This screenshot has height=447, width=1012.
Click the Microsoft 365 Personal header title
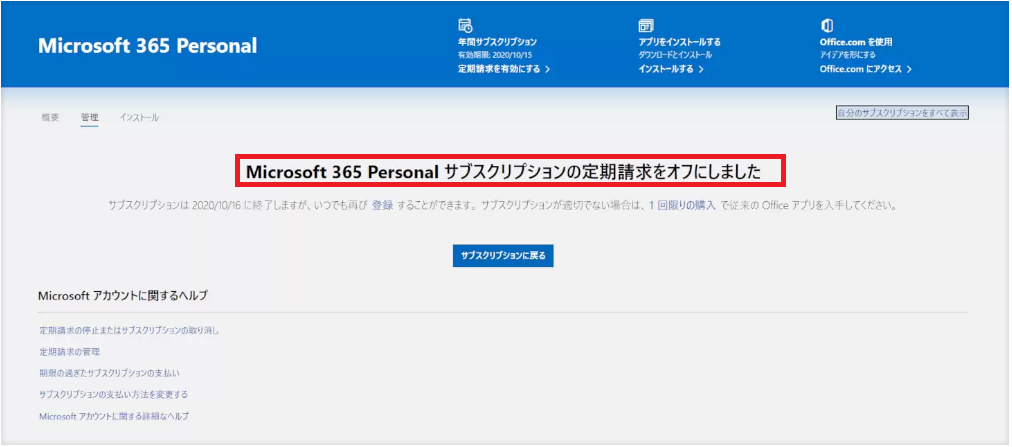(x=148, y=46)
